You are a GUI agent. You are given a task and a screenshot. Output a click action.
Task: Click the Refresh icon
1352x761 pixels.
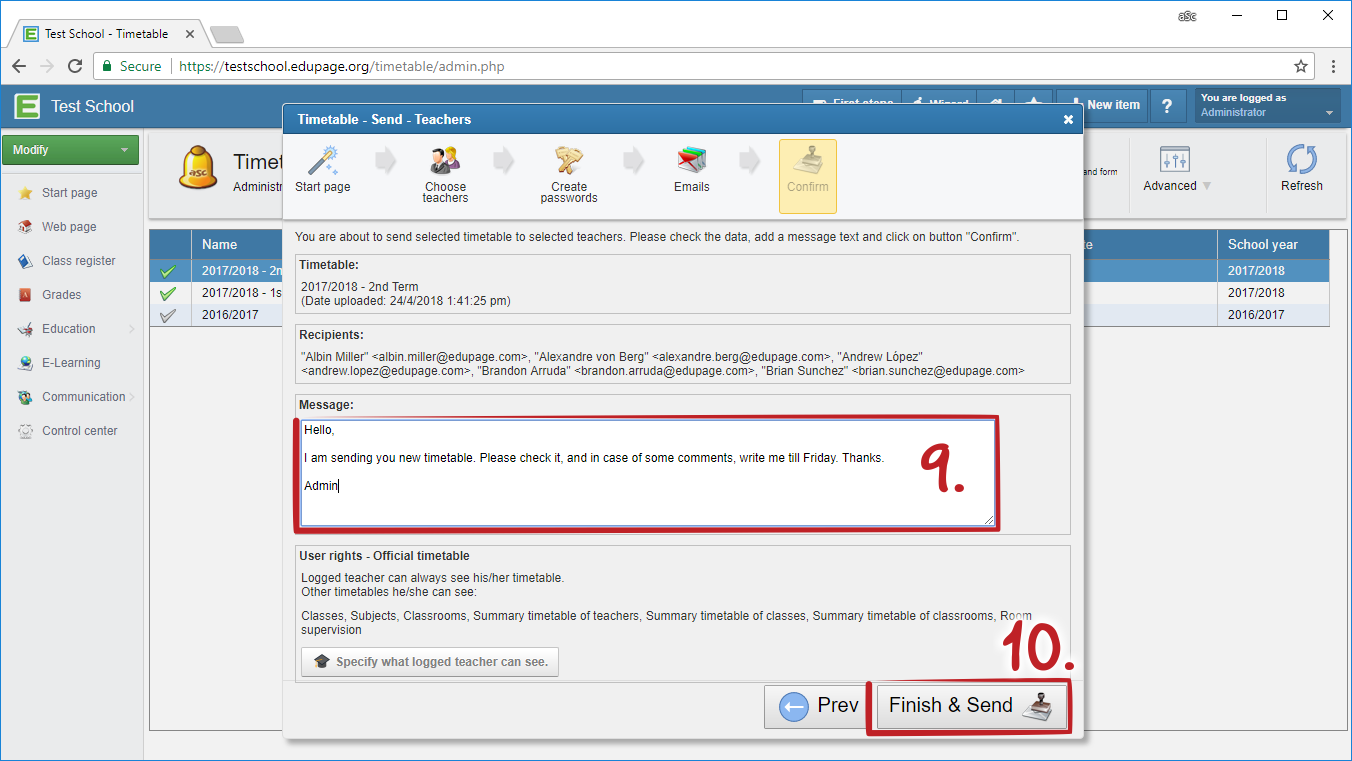[1301, 160]
